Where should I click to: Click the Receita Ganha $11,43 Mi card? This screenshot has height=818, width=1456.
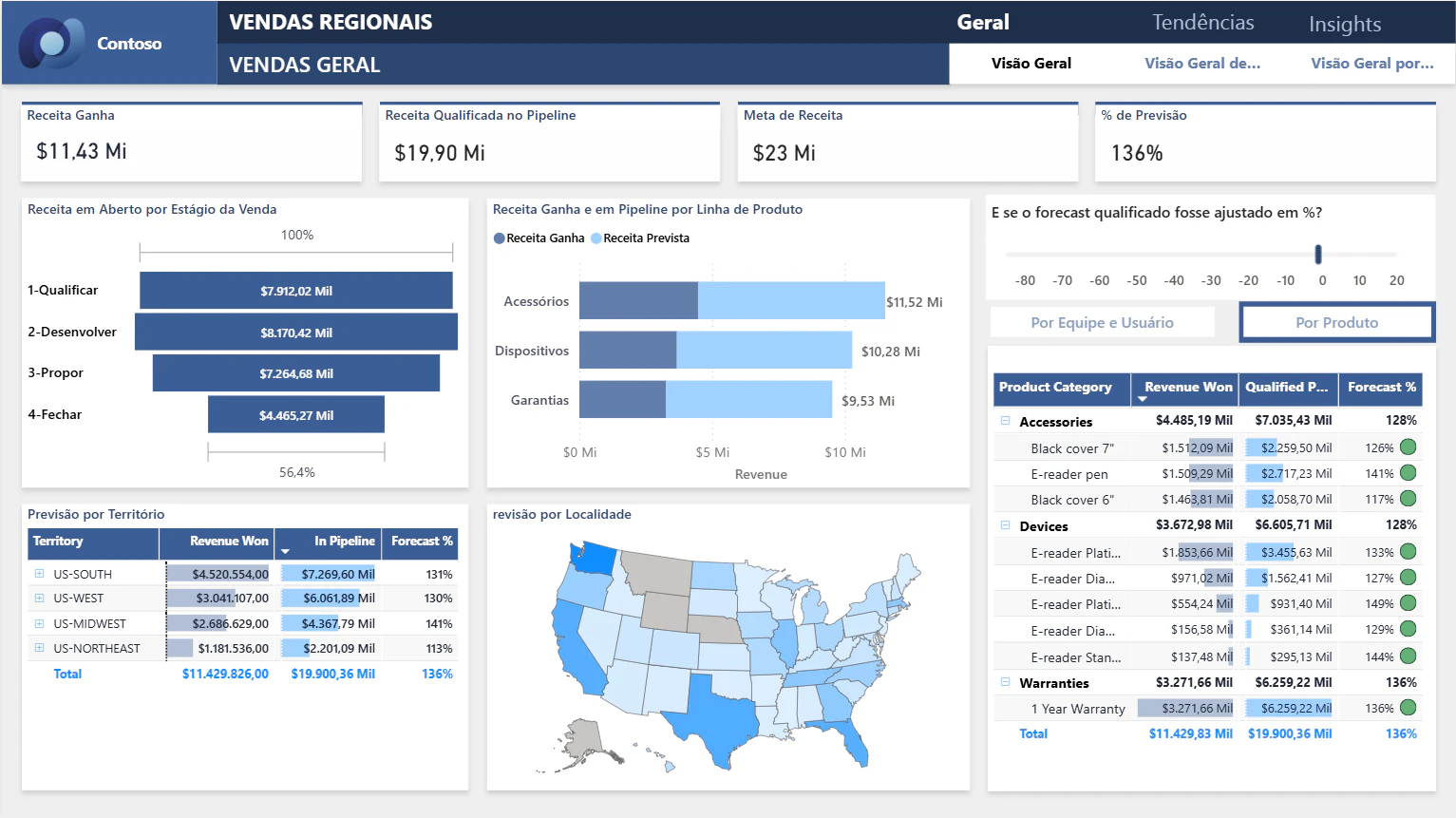pyautogui.click(x=192, y=142)
